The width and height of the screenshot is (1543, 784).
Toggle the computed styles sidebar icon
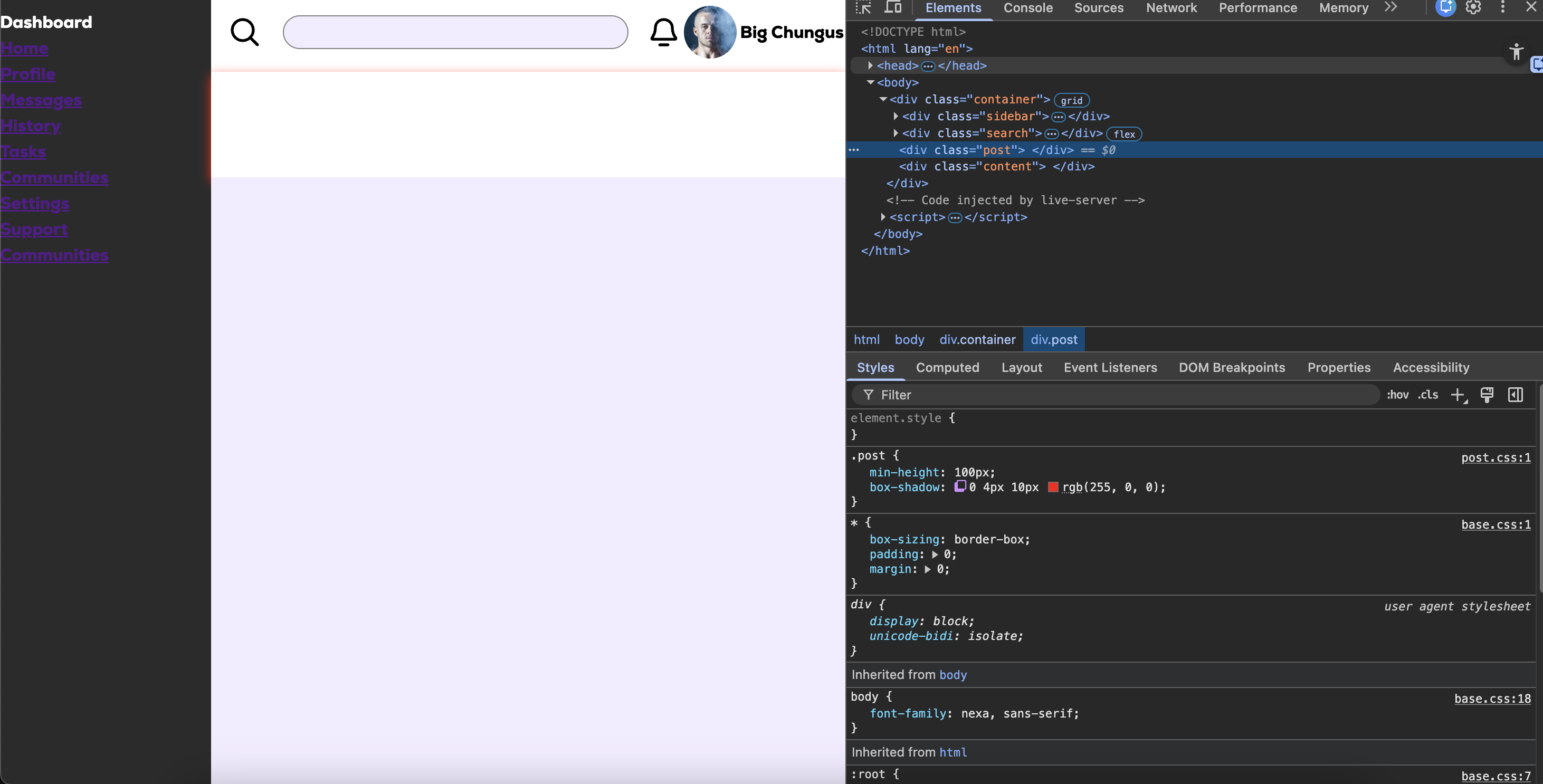click(x=1516, y=395)
